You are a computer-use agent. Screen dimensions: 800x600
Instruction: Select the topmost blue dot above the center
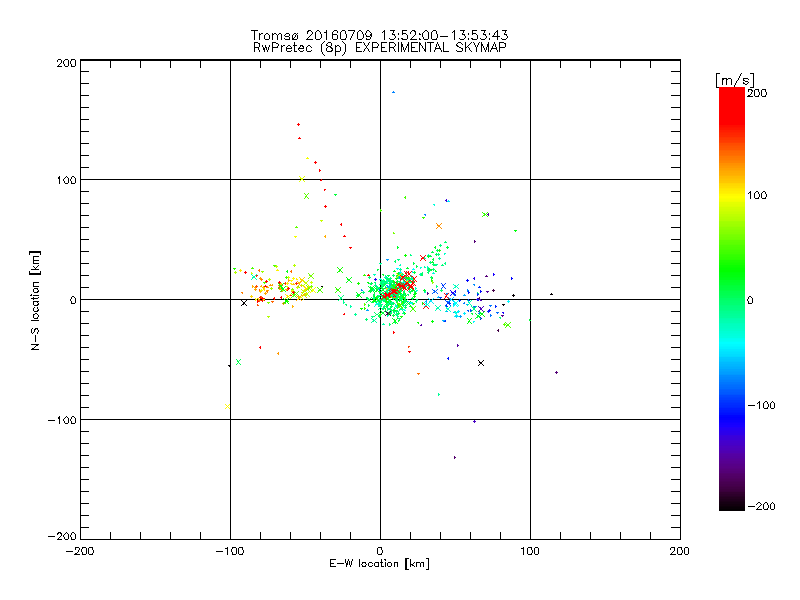[394, 93]
